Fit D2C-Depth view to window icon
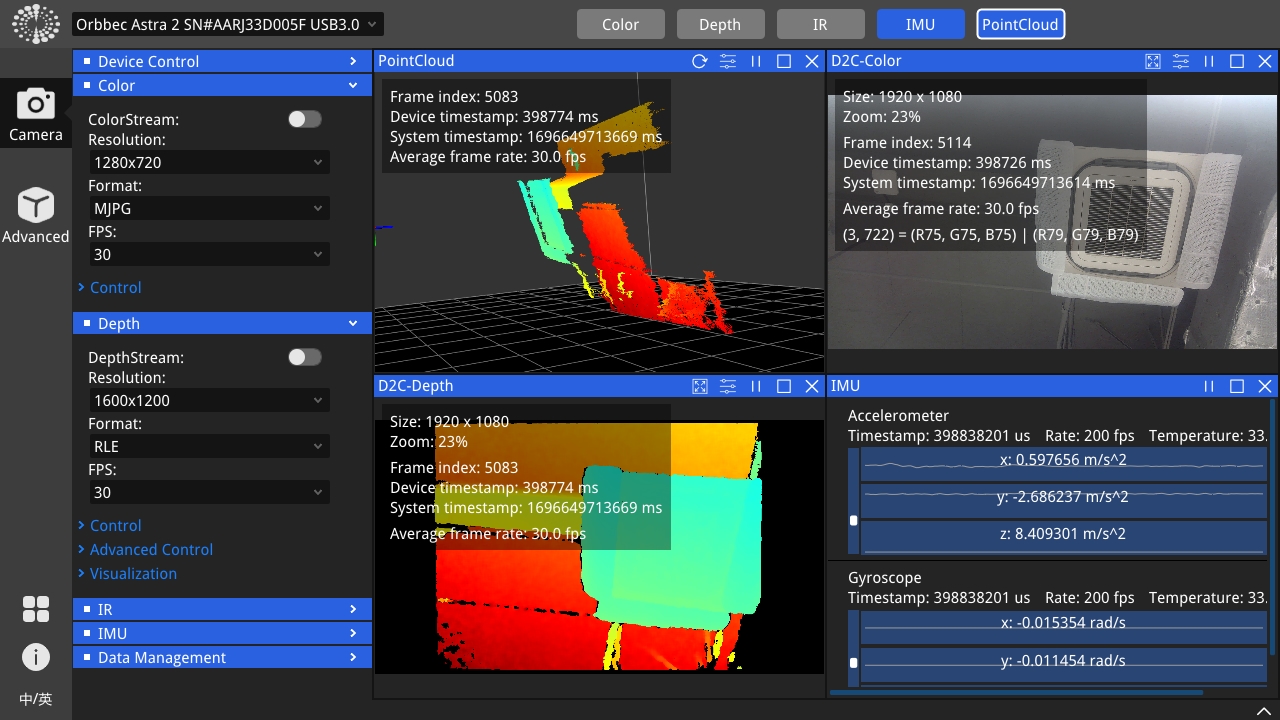The height and width of the screenshot is (720, 1280). click(x=700, y=386)
